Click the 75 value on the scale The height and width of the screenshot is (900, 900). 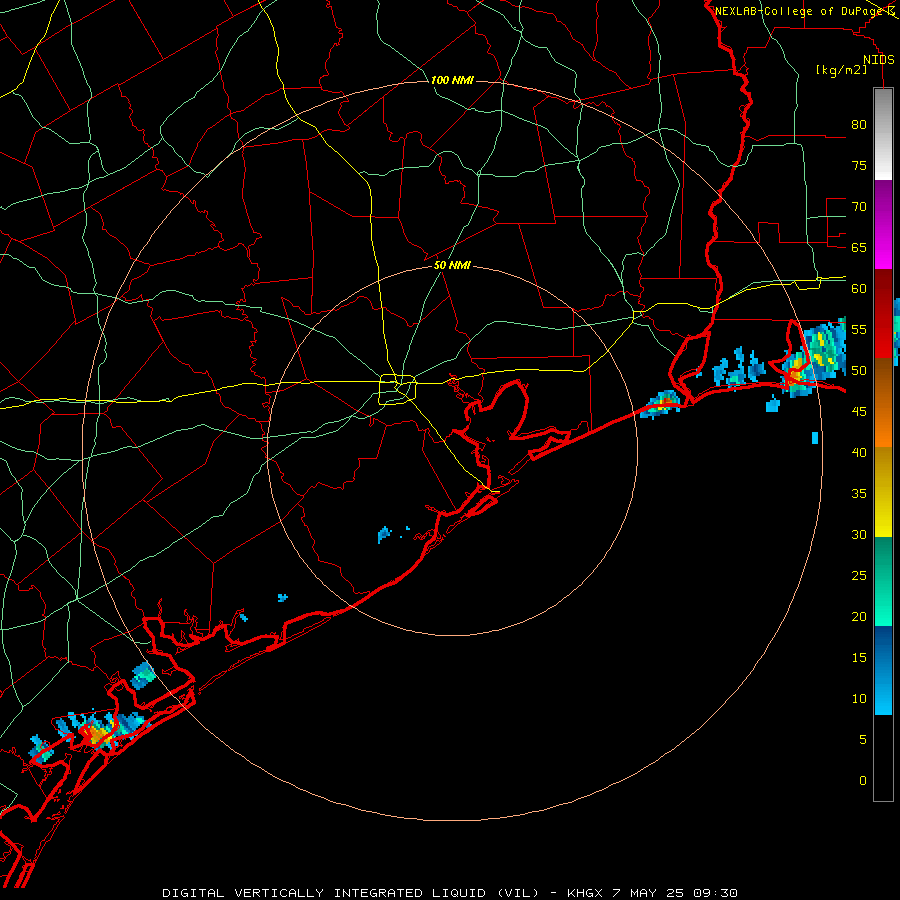[859, 165]
